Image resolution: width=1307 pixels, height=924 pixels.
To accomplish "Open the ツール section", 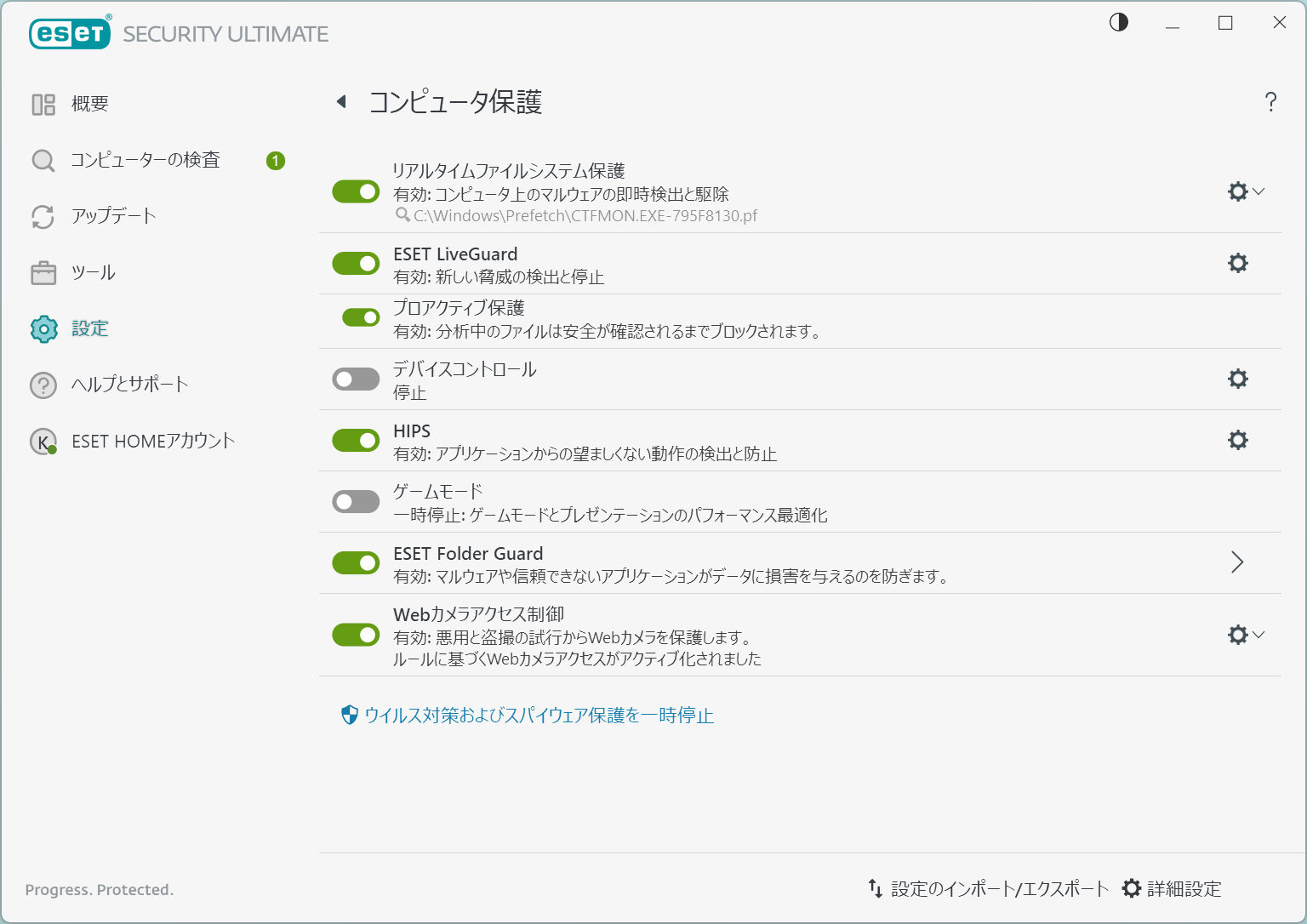I will tap(94, 273).
